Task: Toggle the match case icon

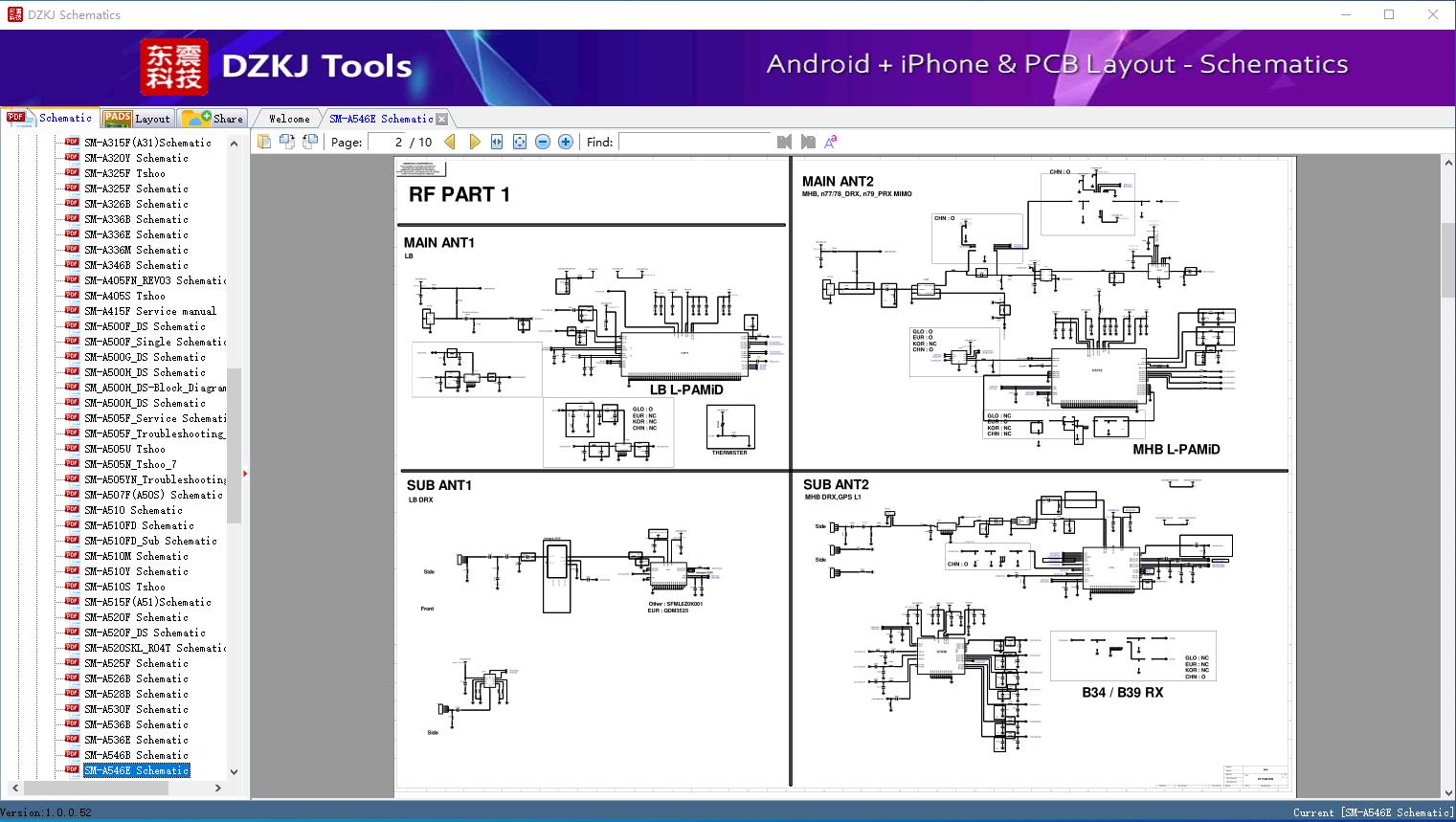Action: tap(831, 142)
